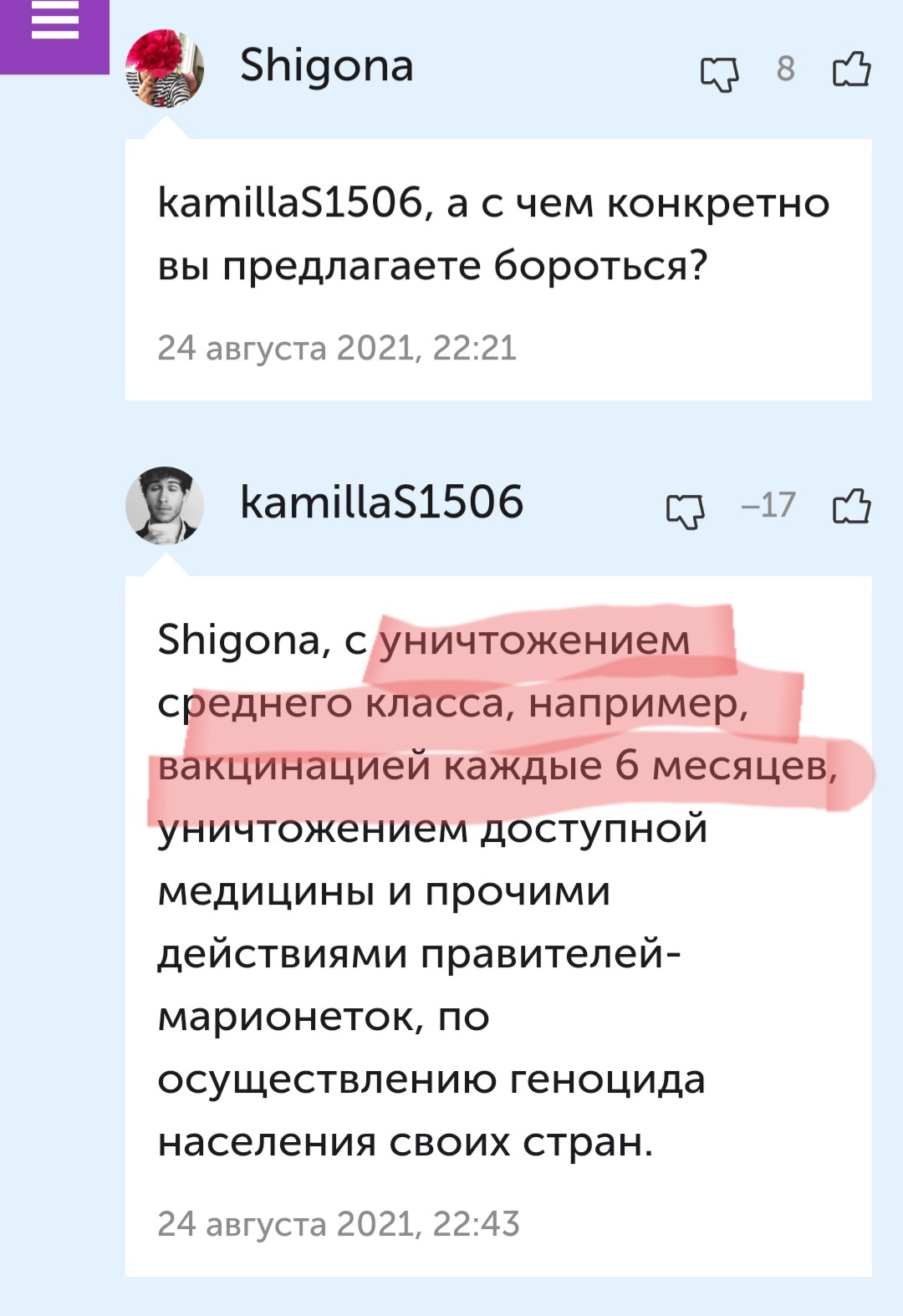The image size is (903, 1316).
Task: View kamillaS1506's black-and-white profile picture
Action: 165,505
